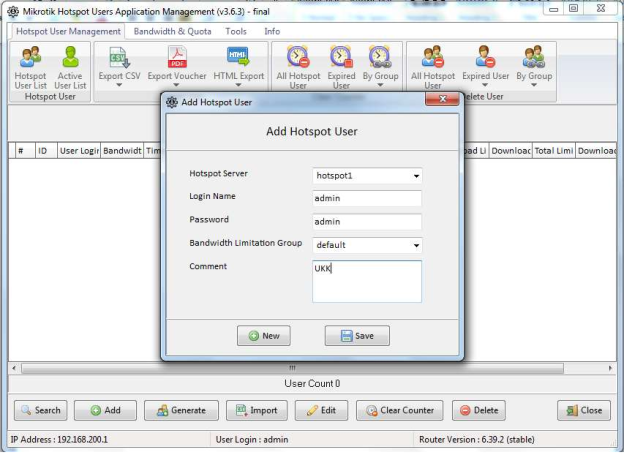625x453 pixels.
Task: Click the By Group clock icon
Action: 380,57
